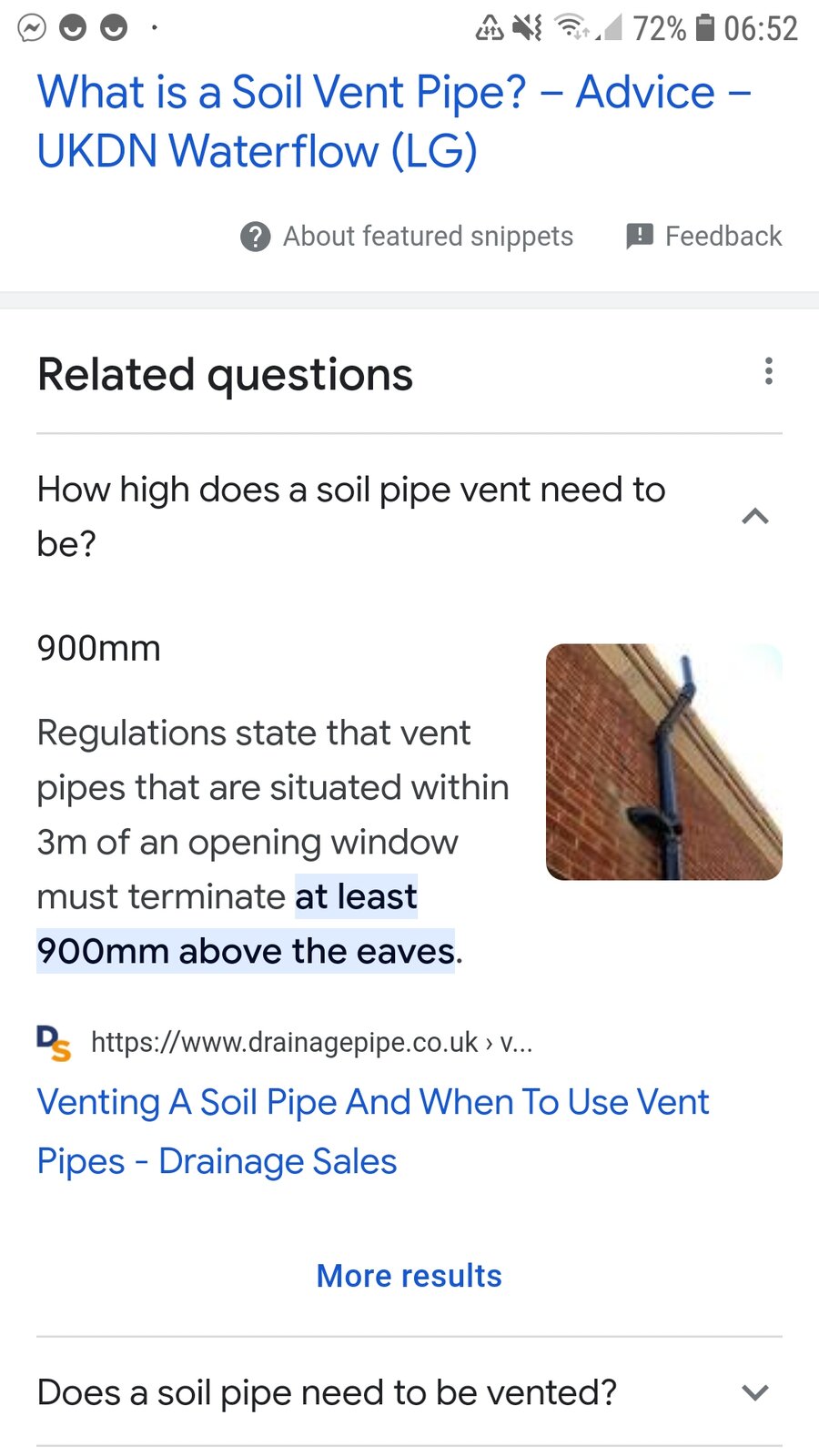Screen dimensions: 819x1456
Task: Tap the battery status icon
Action: (x=705, y=27)
